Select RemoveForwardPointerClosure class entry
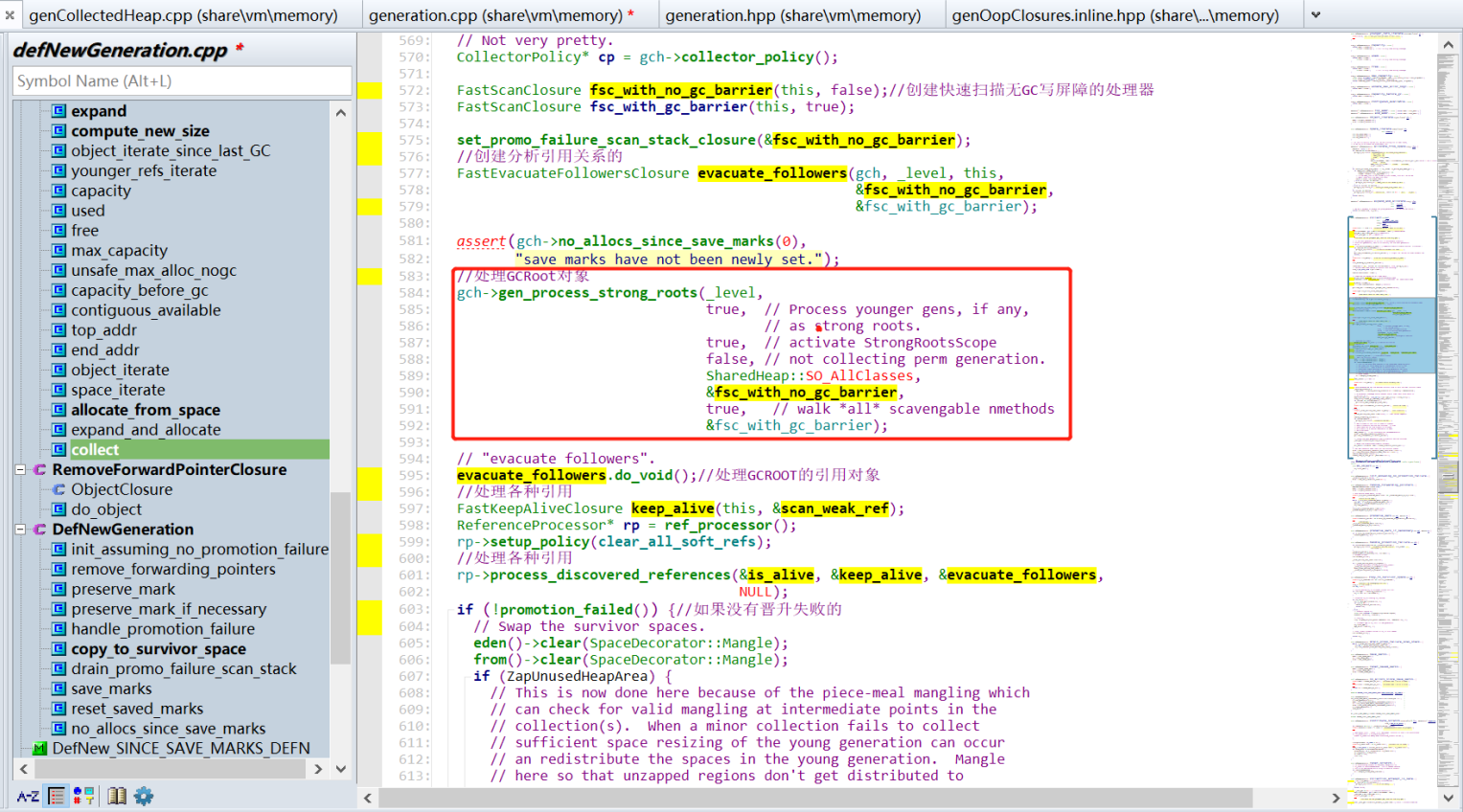1463x812 pixels. click(x=170, y=469)
